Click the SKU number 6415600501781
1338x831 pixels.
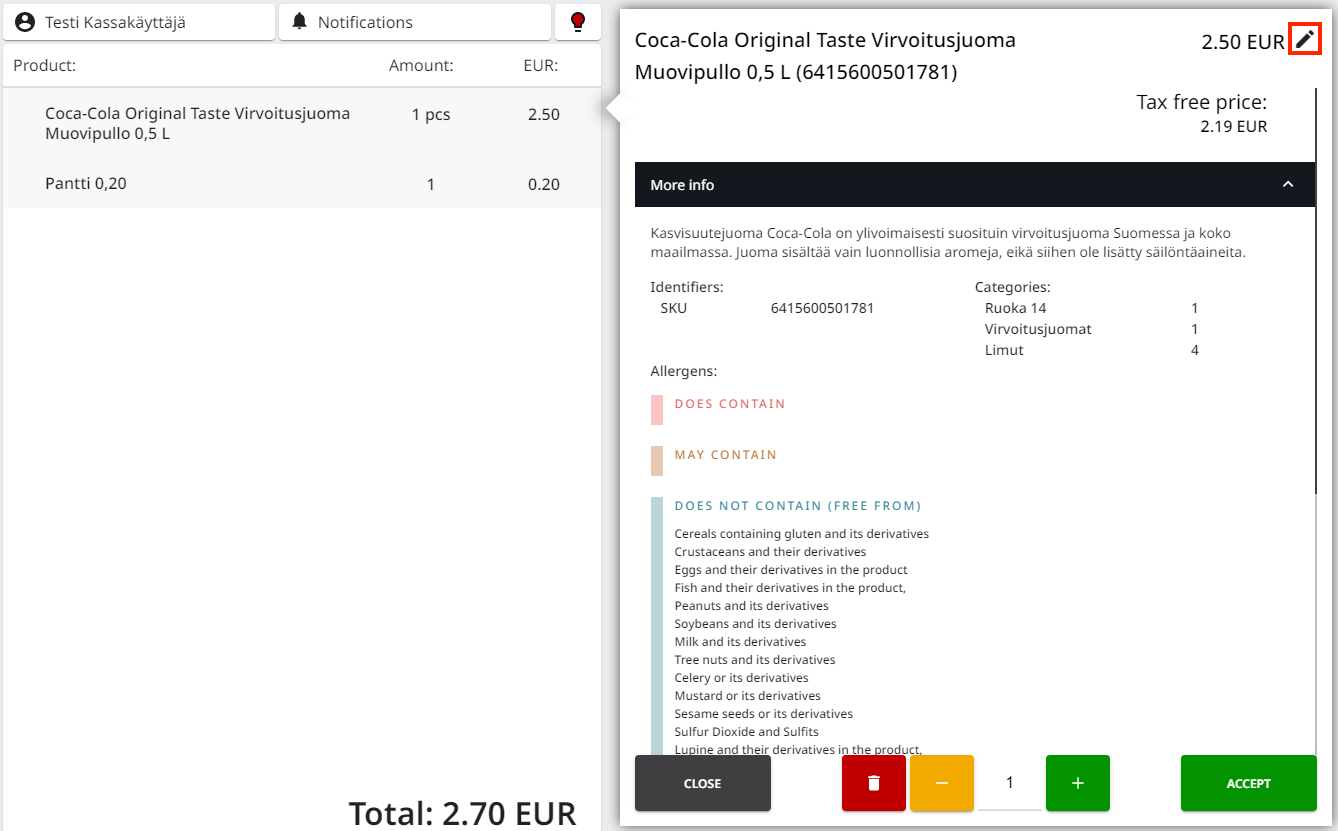point(822,308)
